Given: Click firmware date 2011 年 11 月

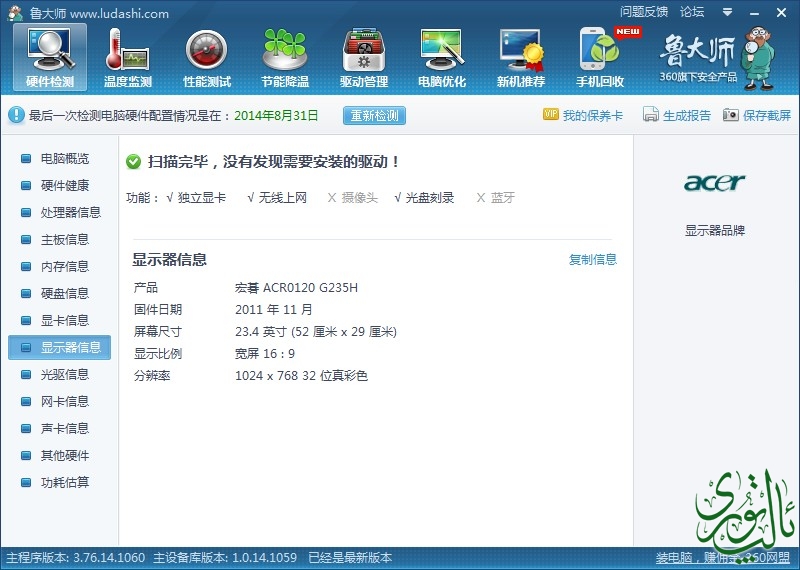Looking at the screenshot, I should 274,310.
